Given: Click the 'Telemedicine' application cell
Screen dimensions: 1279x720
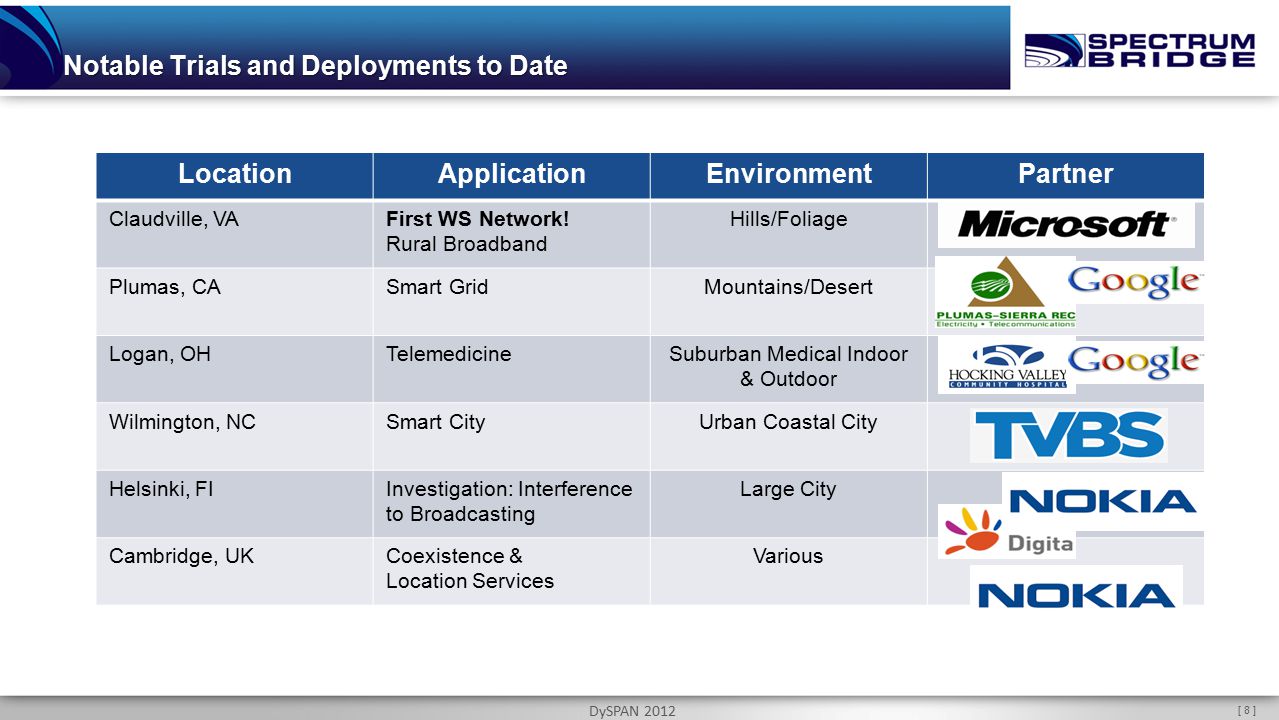Looking at the screenshot, I should 512,368.
